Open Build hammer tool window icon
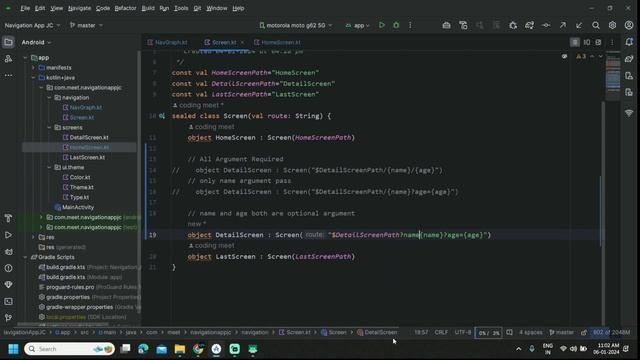 pos(8,218)
